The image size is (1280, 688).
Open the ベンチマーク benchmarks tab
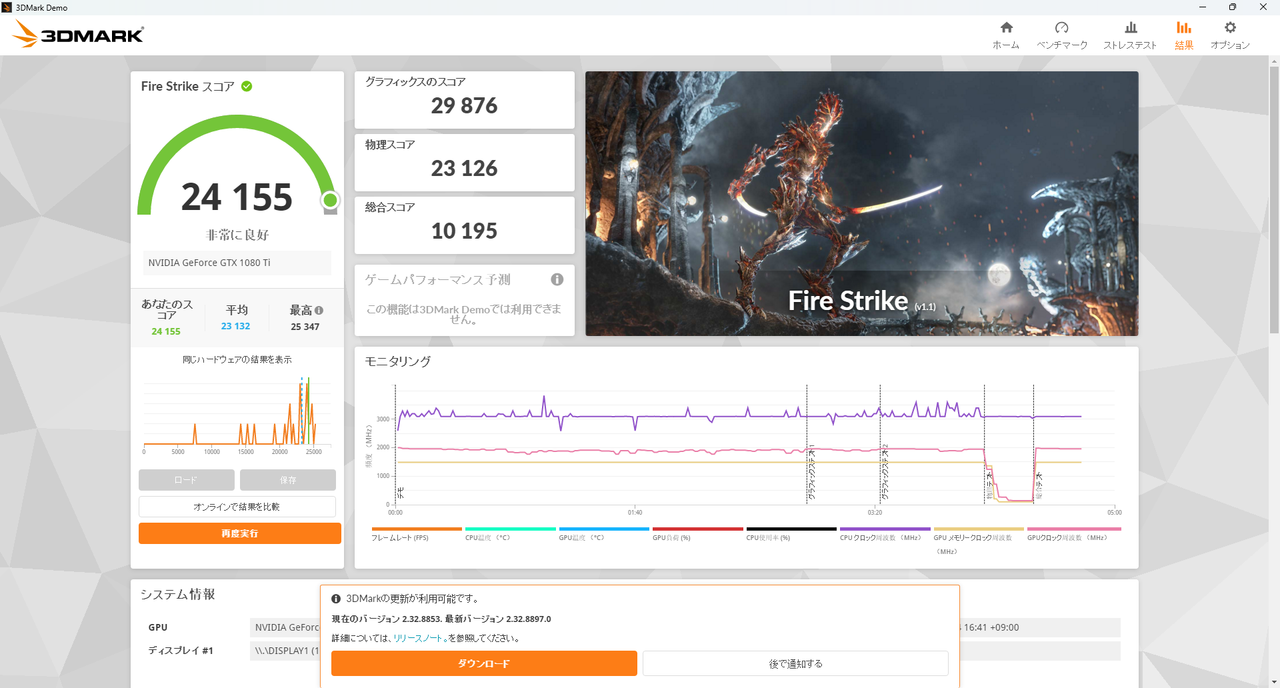coord(1062,35)
